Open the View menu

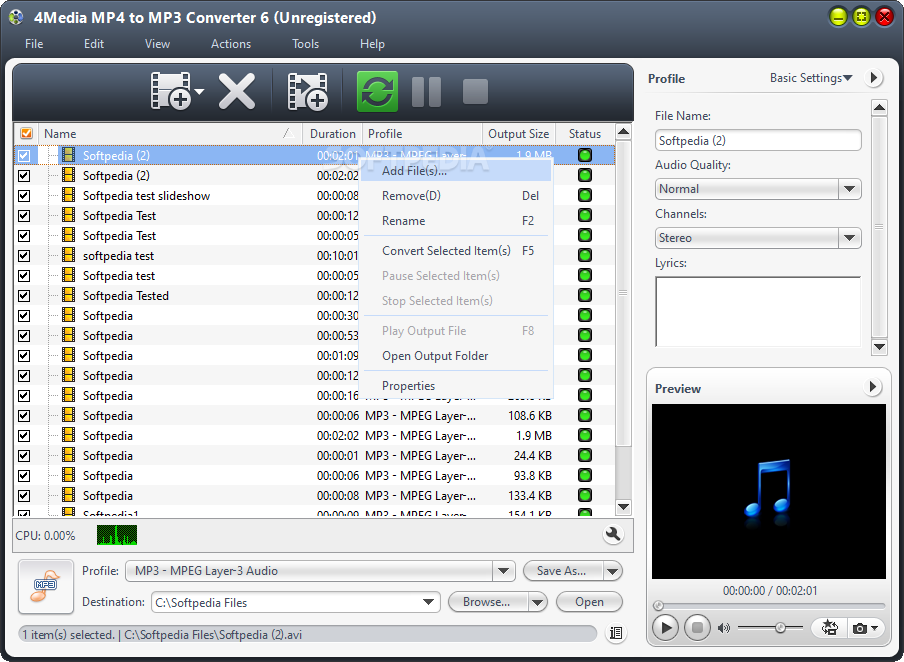(x=157, y=44)
